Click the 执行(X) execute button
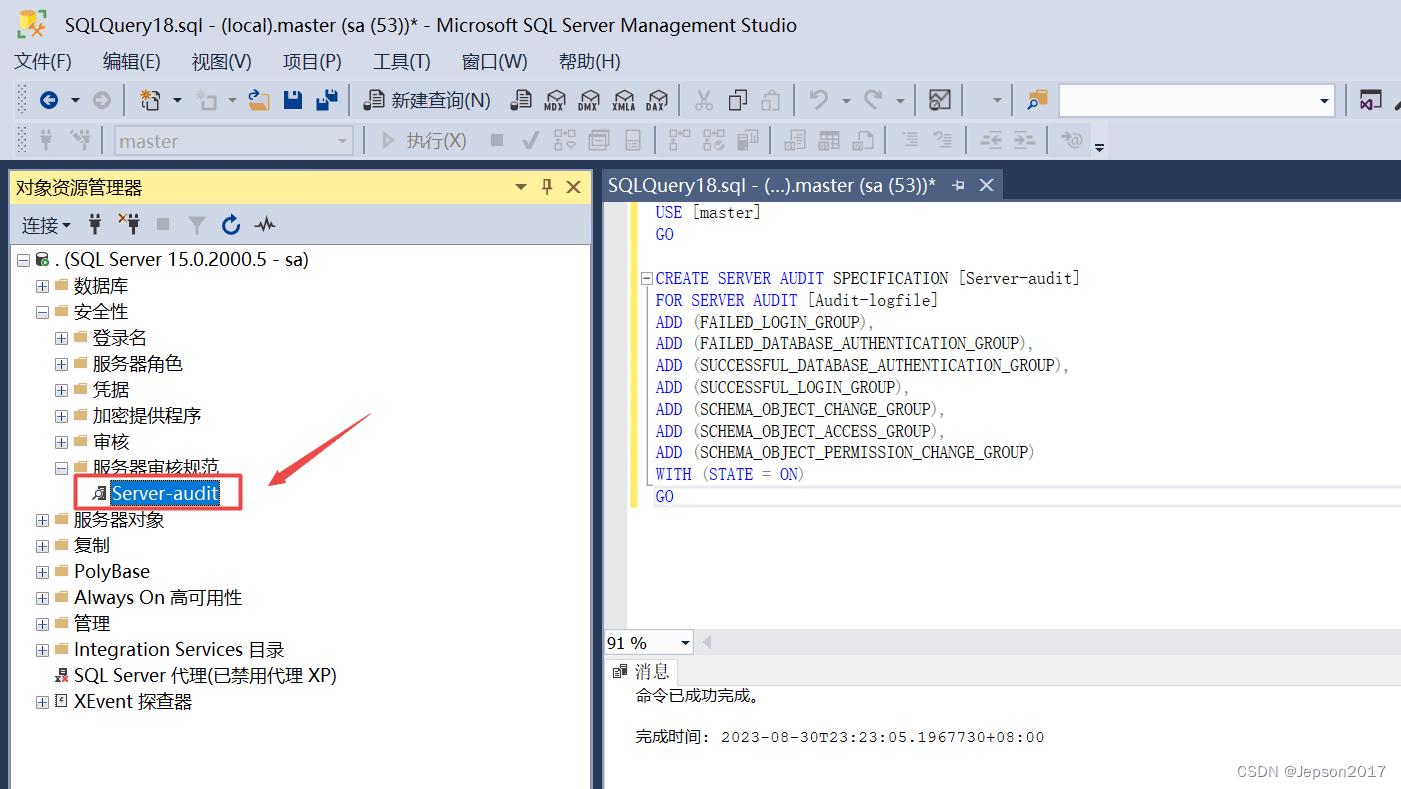 (425, 141)
